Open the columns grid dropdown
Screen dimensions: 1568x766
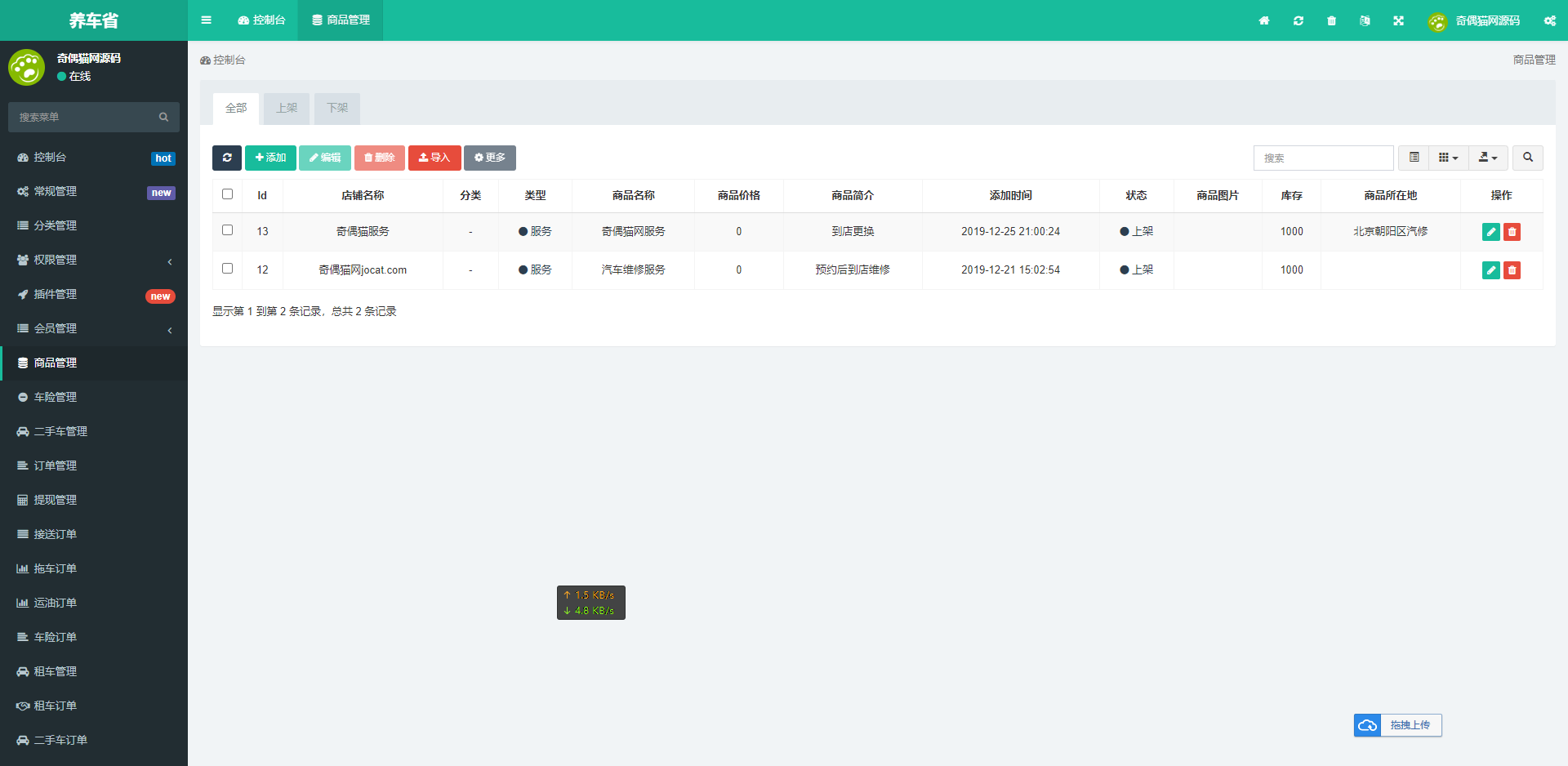pos(1449,158)
